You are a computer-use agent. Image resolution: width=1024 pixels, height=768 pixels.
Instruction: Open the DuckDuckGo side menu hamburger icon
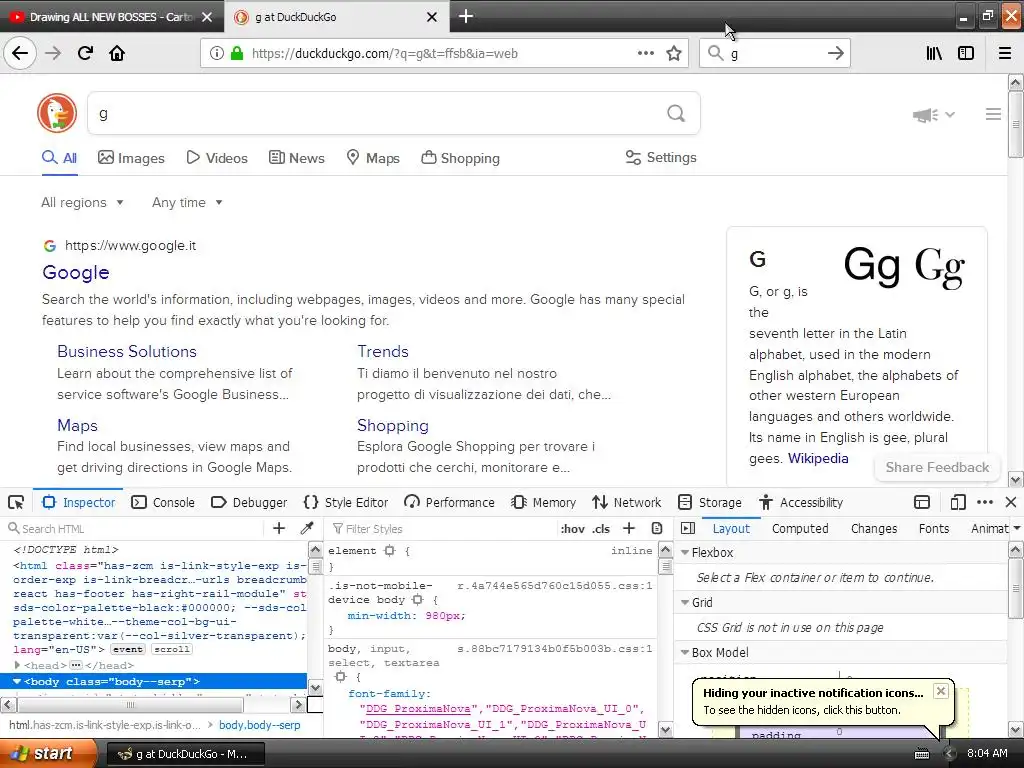(993, 114)
